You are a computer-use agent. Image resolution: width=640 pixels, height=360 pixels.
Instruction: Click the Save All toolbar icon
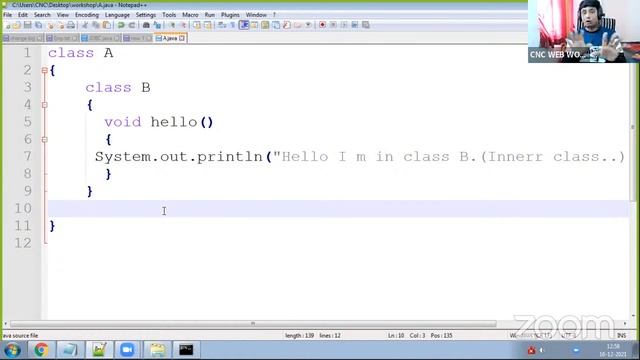pos(38,25)
